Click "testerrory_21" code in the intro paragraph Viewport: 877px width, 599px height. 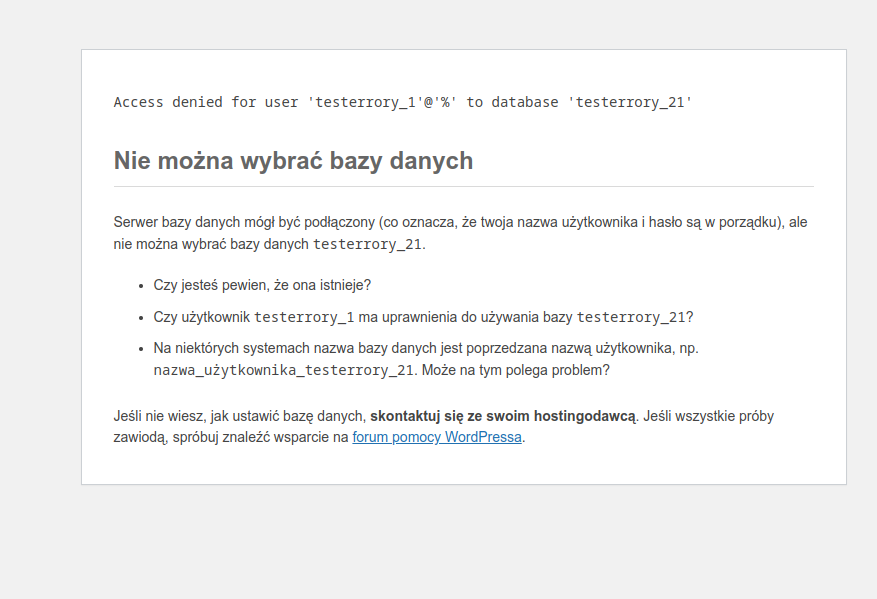(368, 244)
